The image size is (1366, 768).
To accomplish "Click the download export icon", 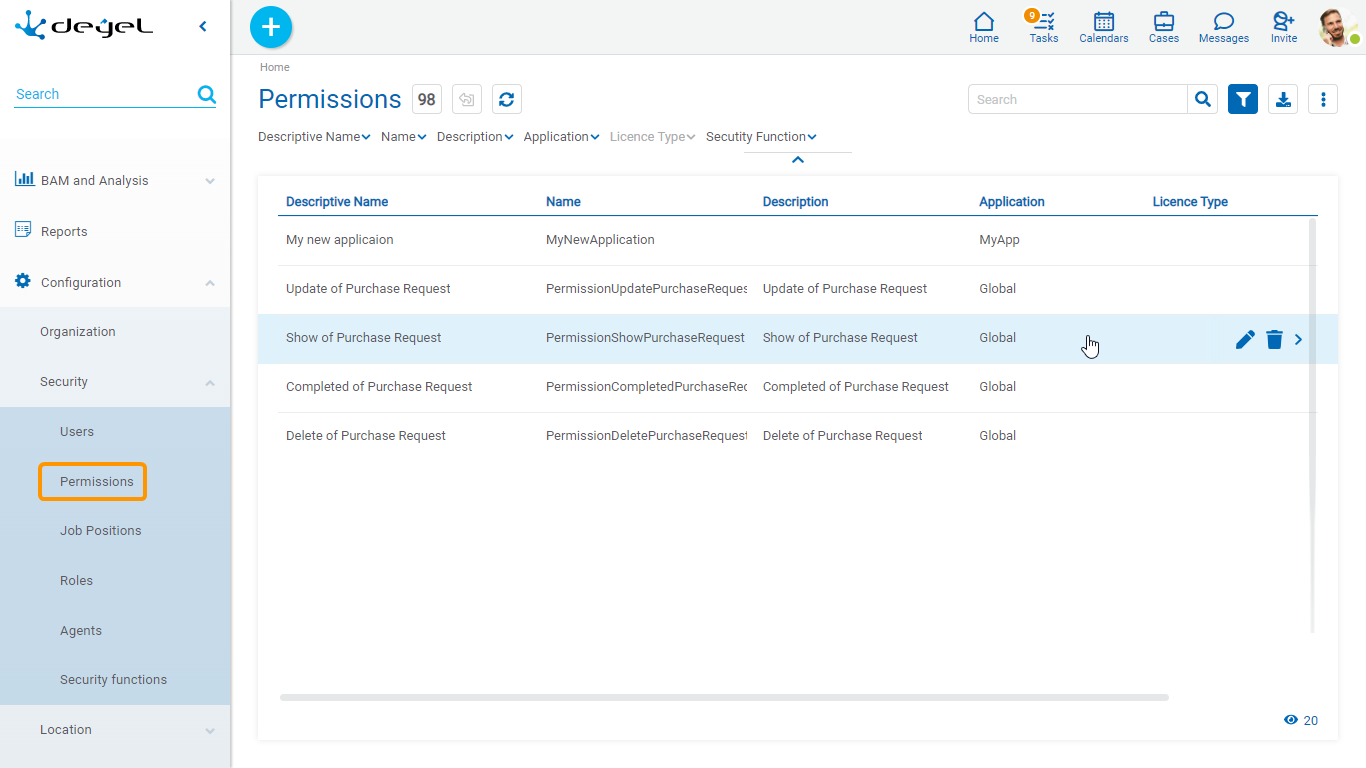I will coord(1283,99).
